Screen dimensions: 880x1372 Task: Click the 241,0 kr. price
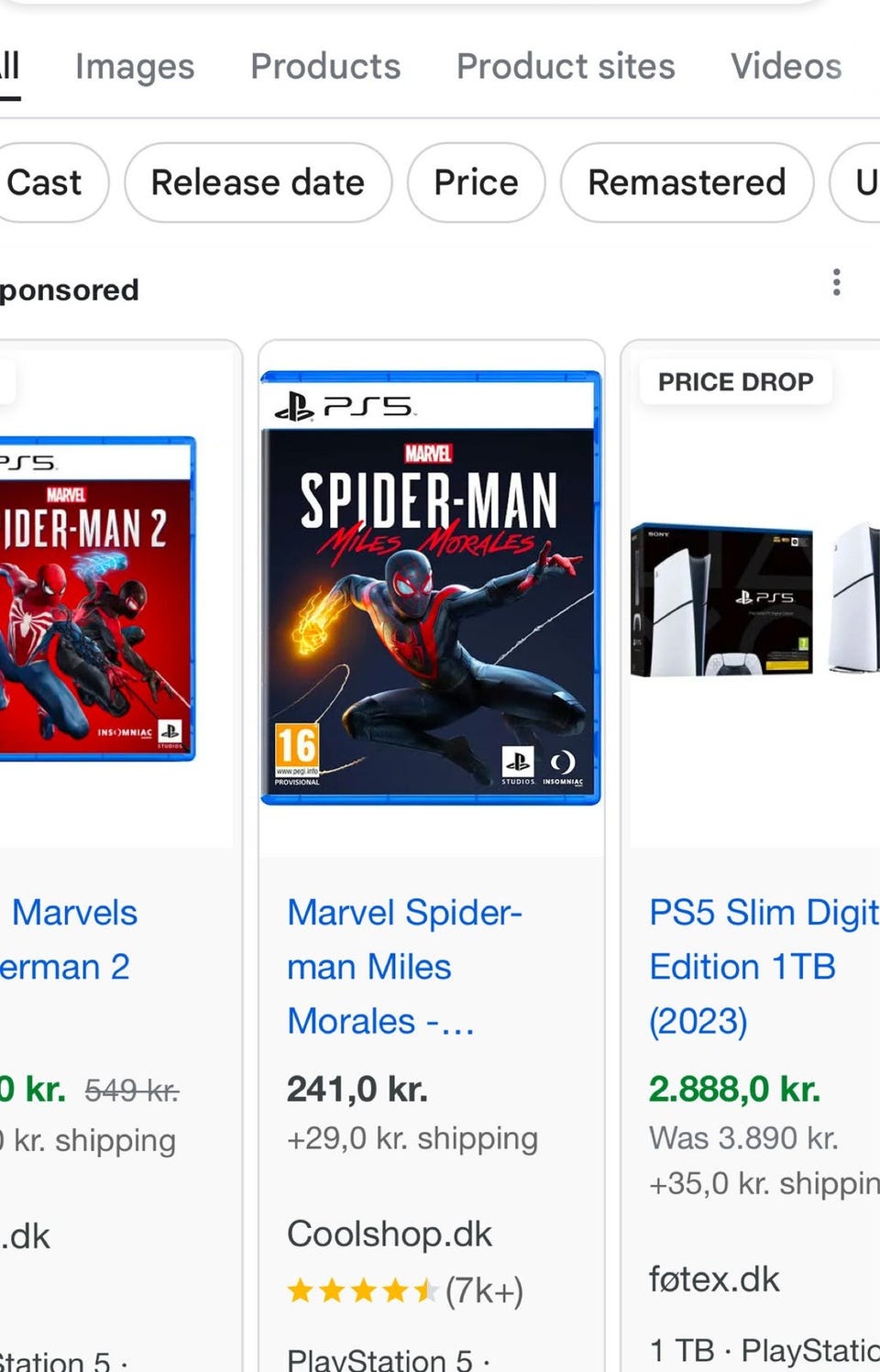(357, 1090)
